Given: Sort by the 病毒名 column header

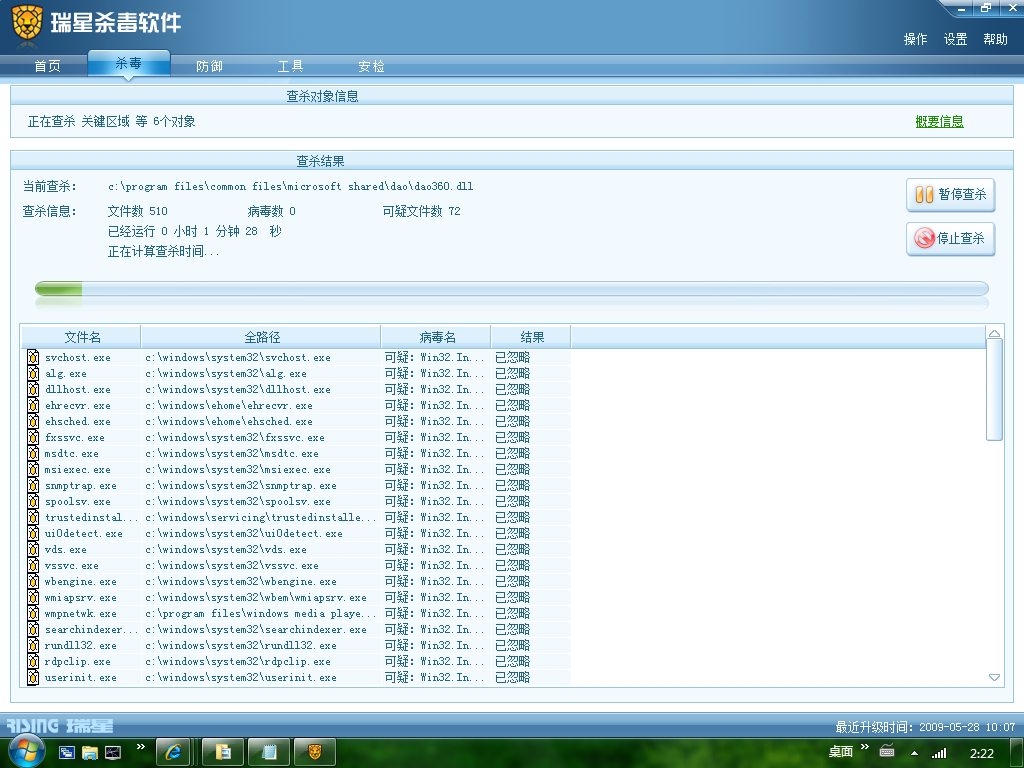Looking at the screenshot, I should 436,337.
